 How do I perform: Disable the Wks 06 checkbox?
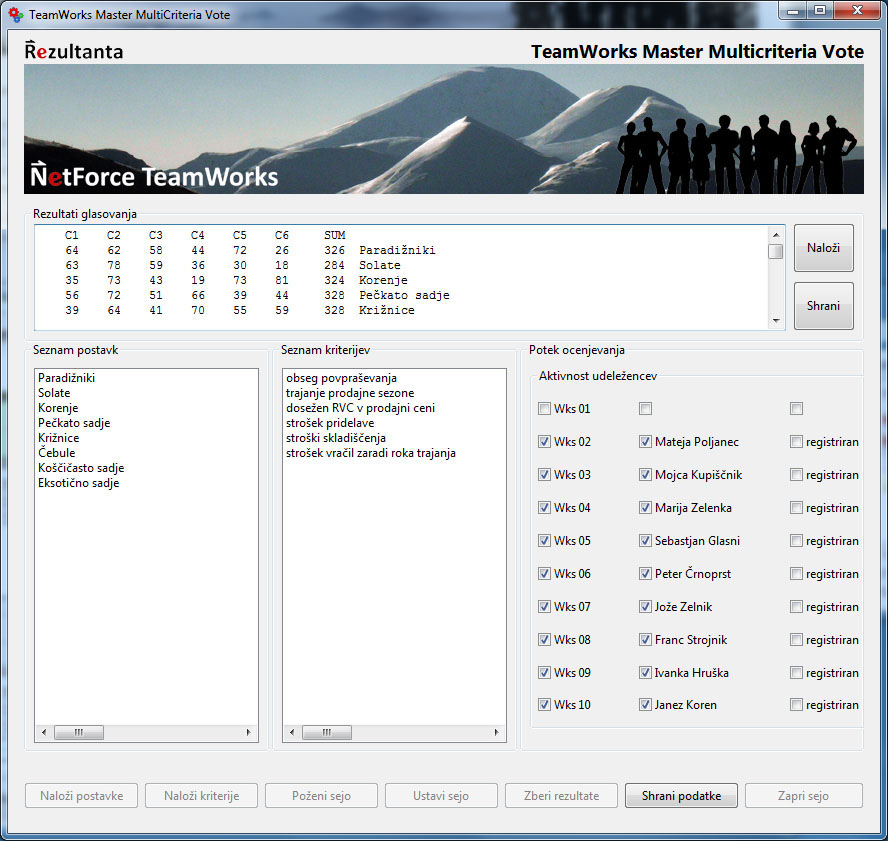coord(544,574)
